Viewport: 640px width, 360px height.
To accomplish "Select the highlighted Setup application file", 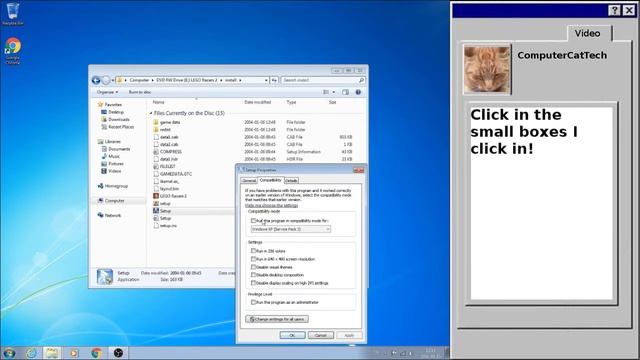I will 165,211.
